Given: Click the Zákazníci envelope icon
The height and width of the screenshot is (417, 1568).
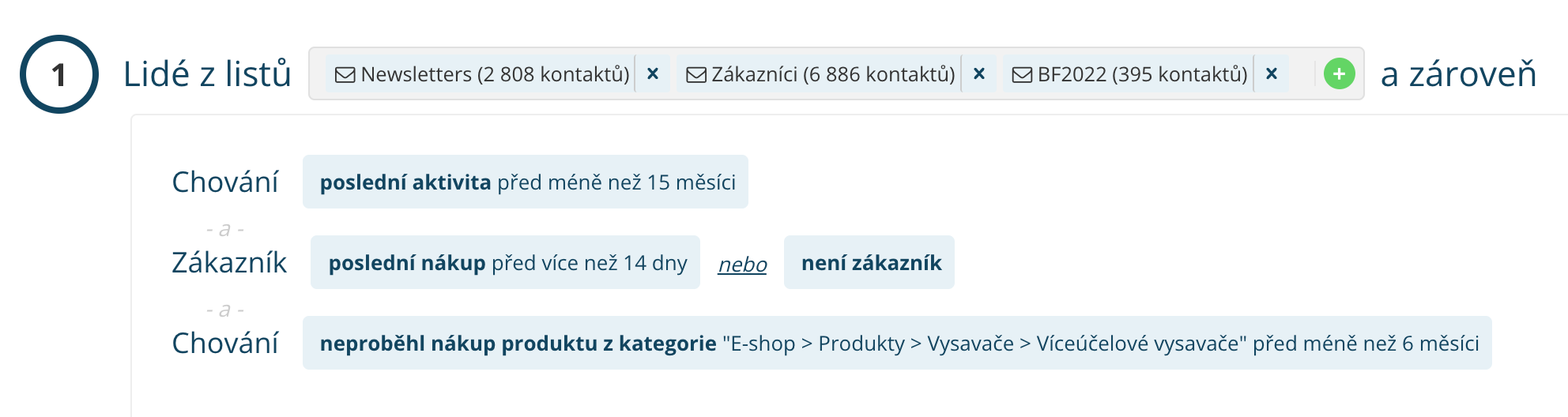Looking at the screenshot, I should 695,75.
